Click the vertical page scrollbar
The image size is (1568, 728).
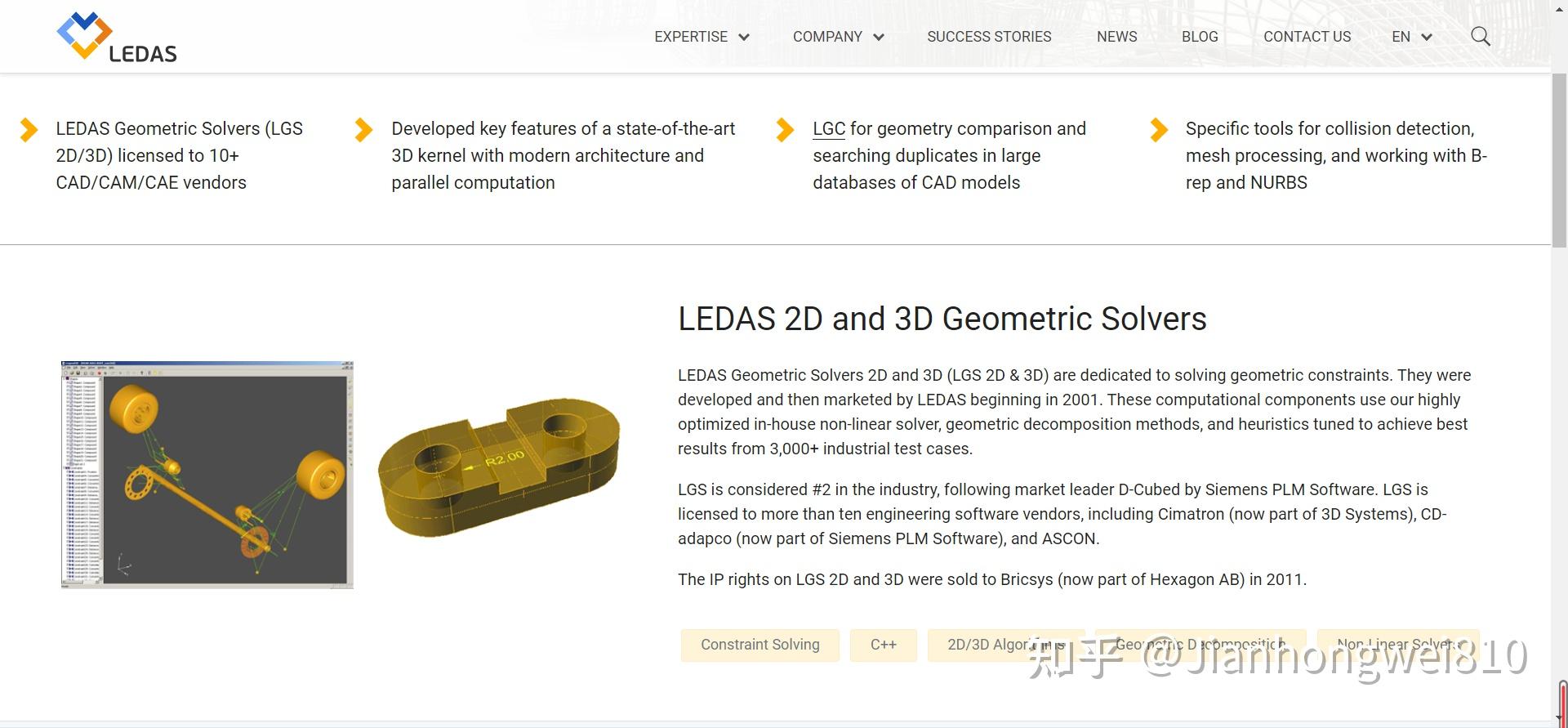pyautogui.click(x=1558, y=163)
